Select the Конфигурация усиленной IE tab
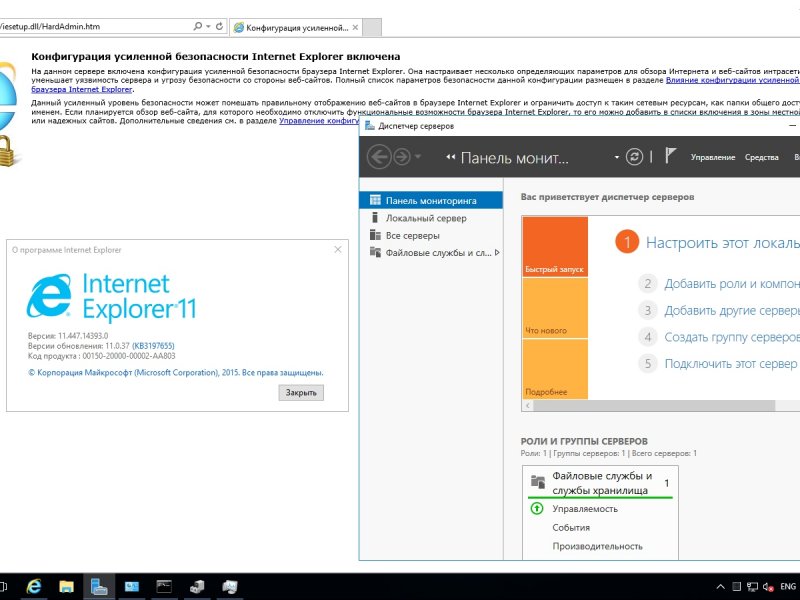 point(296,28)
